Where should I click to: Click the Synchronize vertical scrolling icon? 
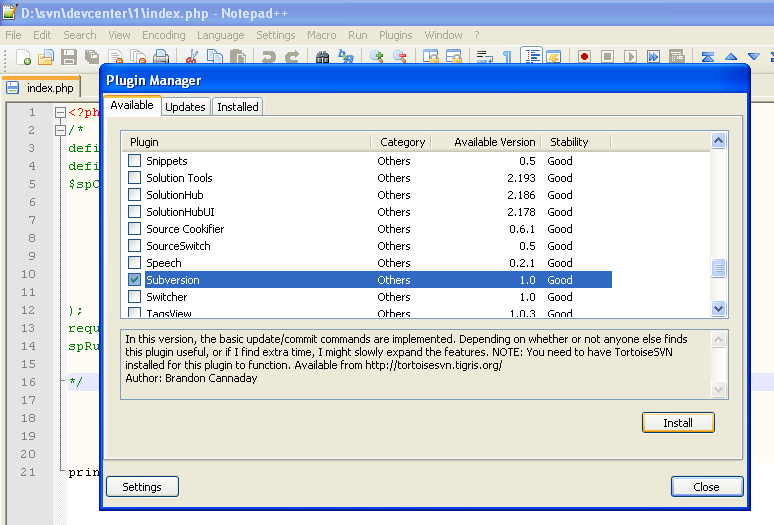(x=430, y=57)
